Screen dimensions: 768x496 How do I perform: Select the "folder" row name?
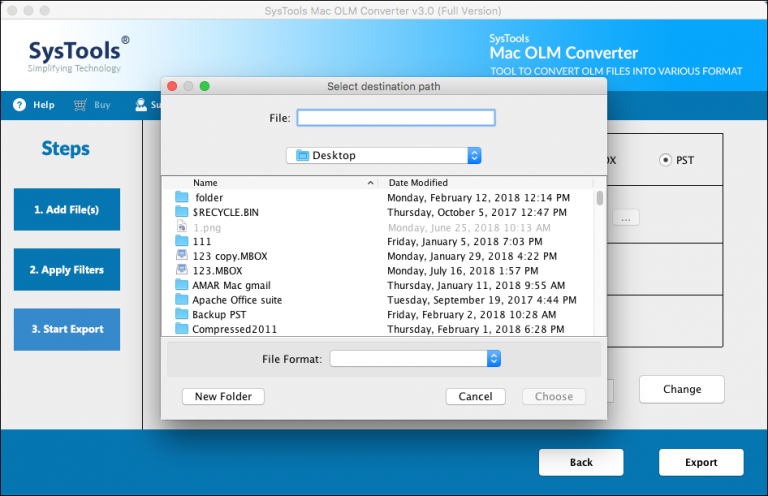tap(209, 198)
